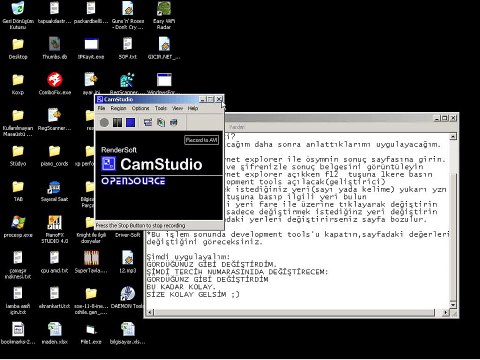
Task: Select the DAEMON Tools shortcut icon
Action: pyautogui.click(x=127, y=294)
